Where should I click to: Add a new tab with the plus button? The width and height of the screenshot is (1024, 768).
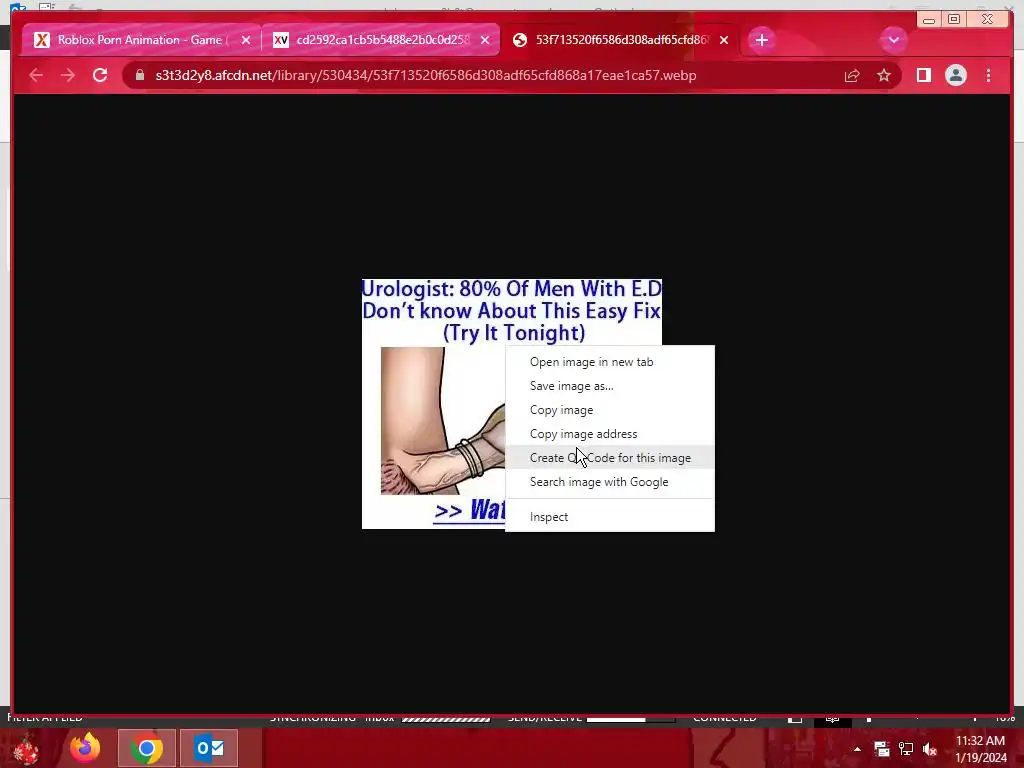coord(761,40)
